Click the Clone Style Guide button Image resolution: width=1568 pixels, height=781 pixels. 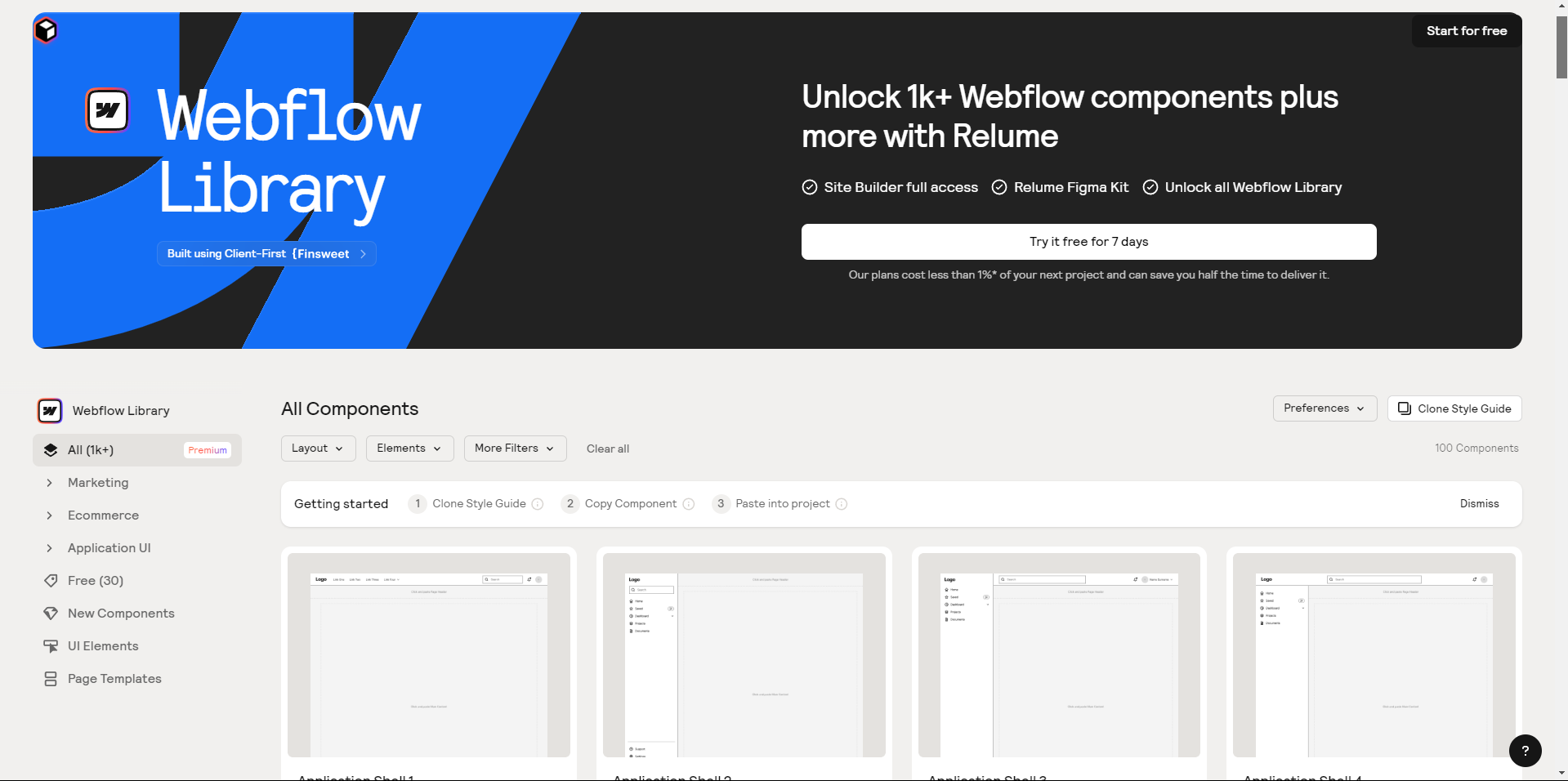click(x=1454, y=408)
